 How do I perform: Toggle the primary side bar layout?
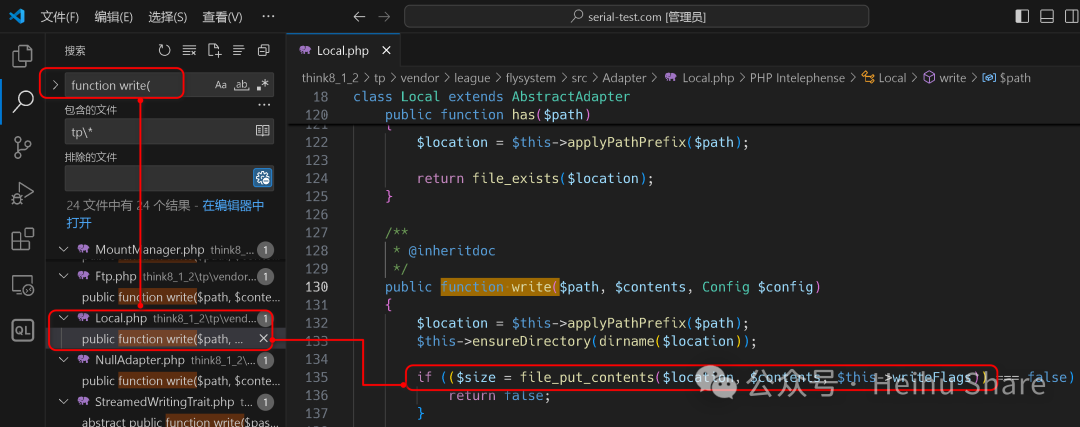(1023, 17)
